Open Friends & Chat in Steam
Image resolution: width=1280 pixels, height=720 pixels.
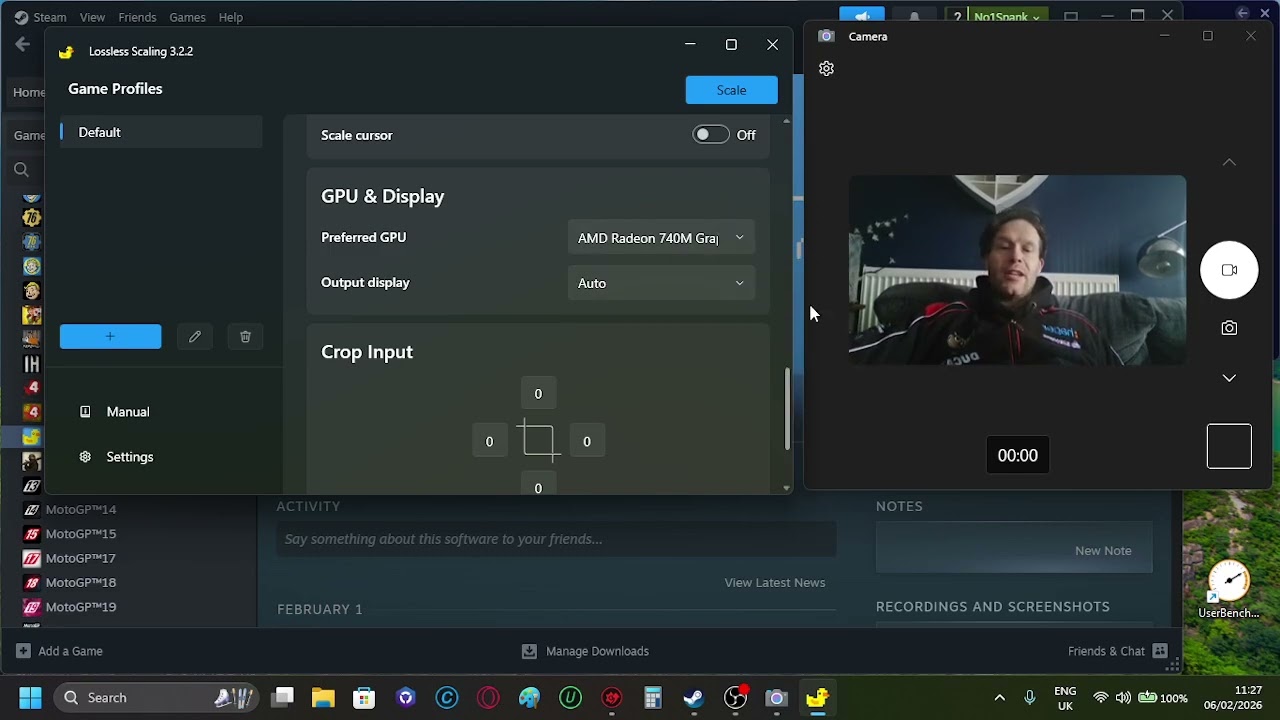(x=1117, y=651)
